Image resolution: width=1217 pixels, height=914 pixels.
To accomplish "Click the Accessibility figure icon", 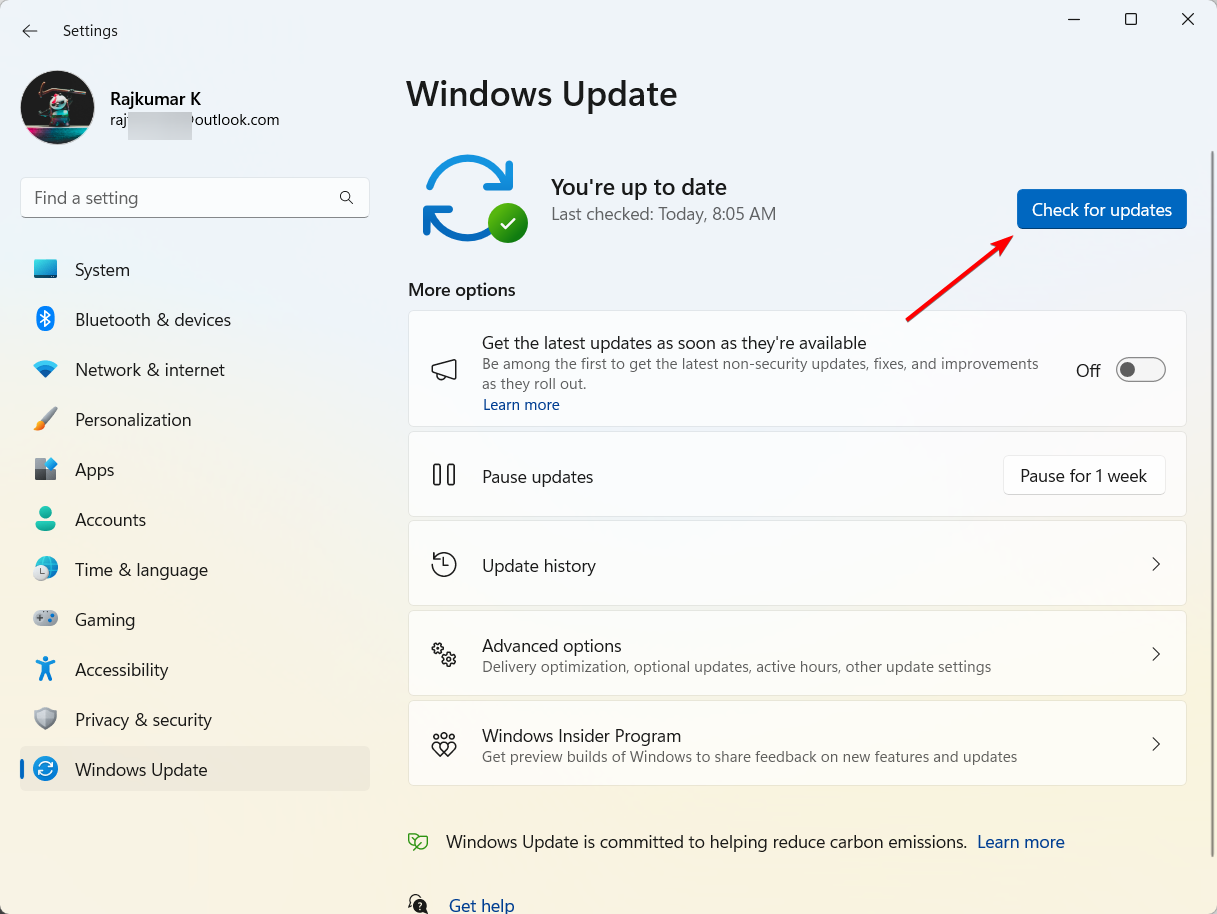I will 45,669.
